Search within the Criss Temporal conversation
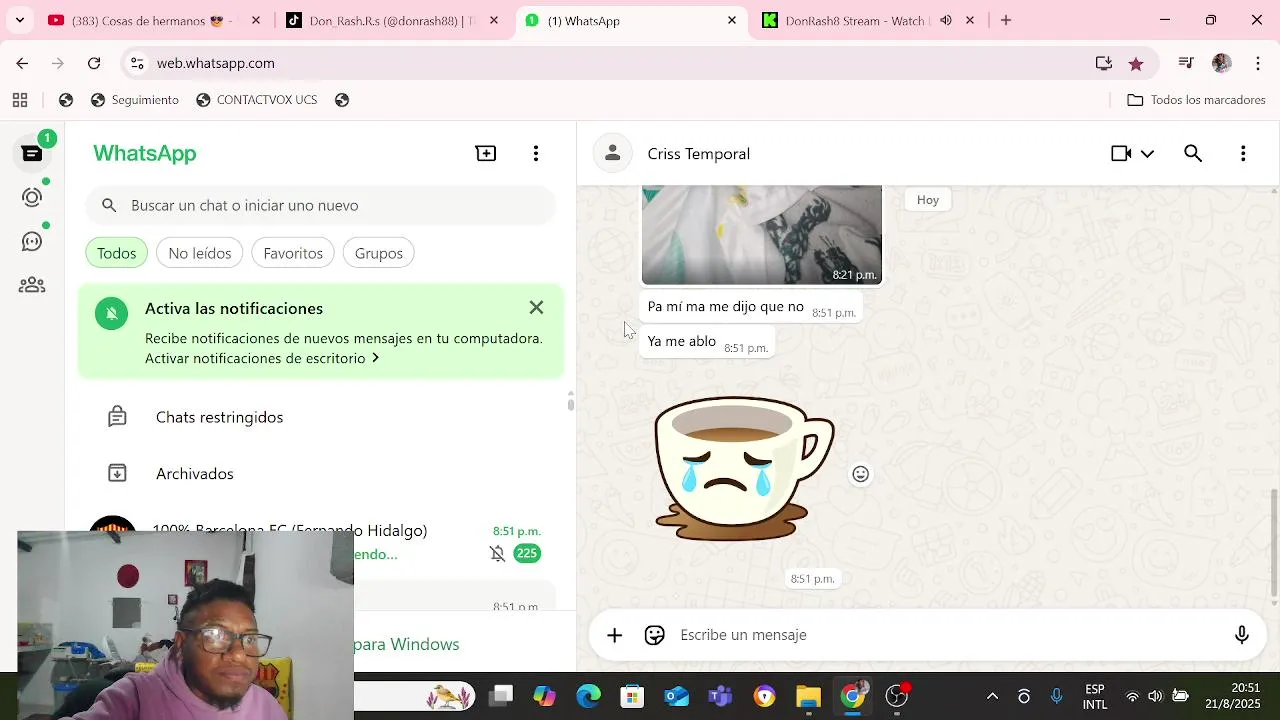1280x720 pixels. click(x=1193, y=153)
